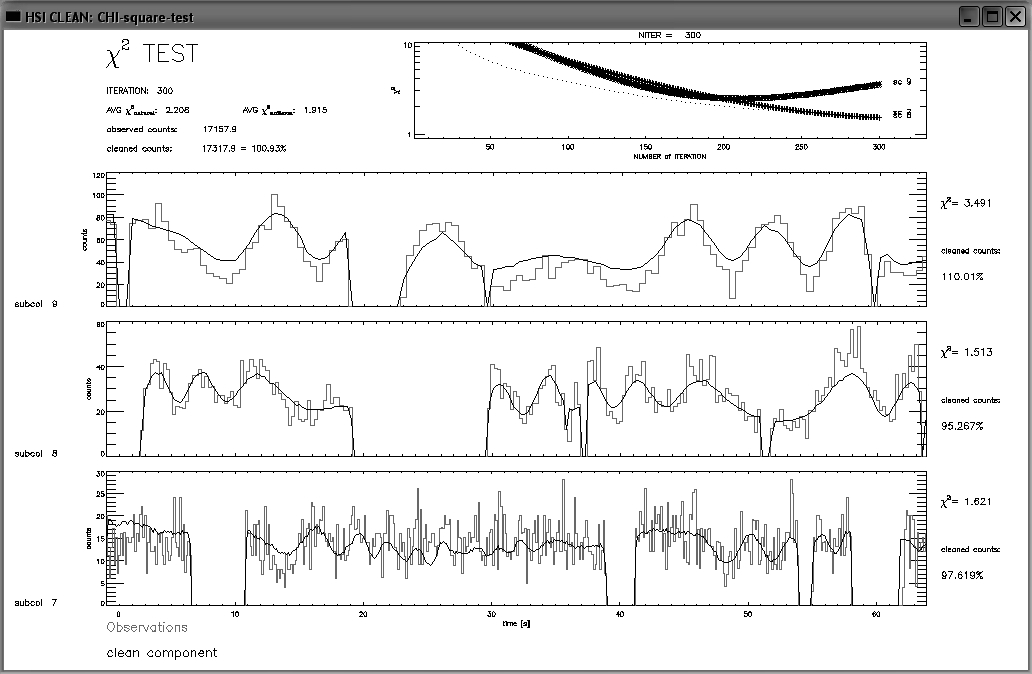
Task: Click the χ² TEST heading
Action: (152, 55)
